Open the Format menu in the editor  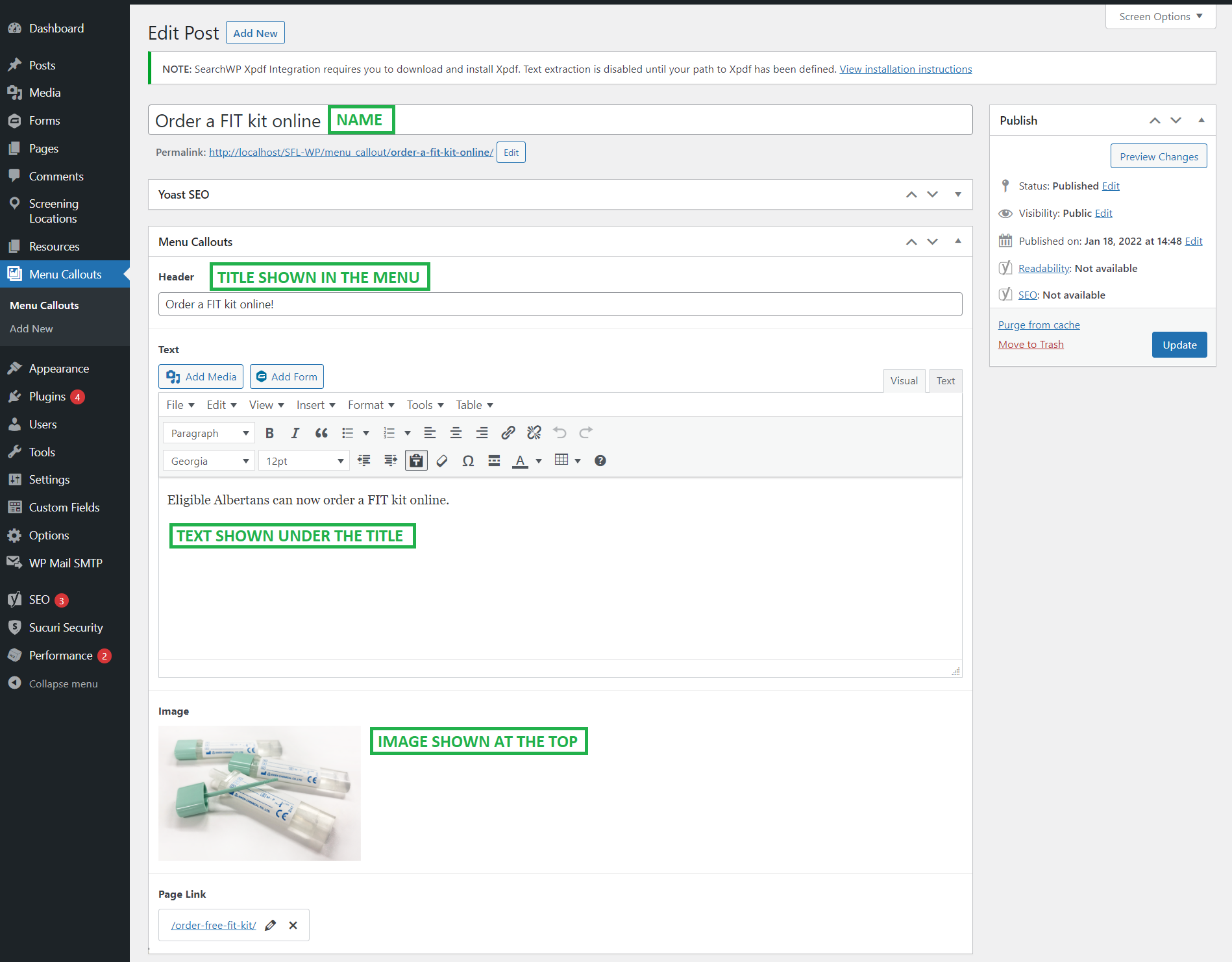[x=371, y=405]
